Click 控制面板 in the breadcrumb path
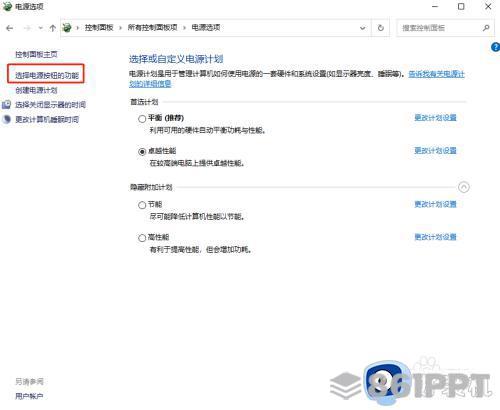 99,28
